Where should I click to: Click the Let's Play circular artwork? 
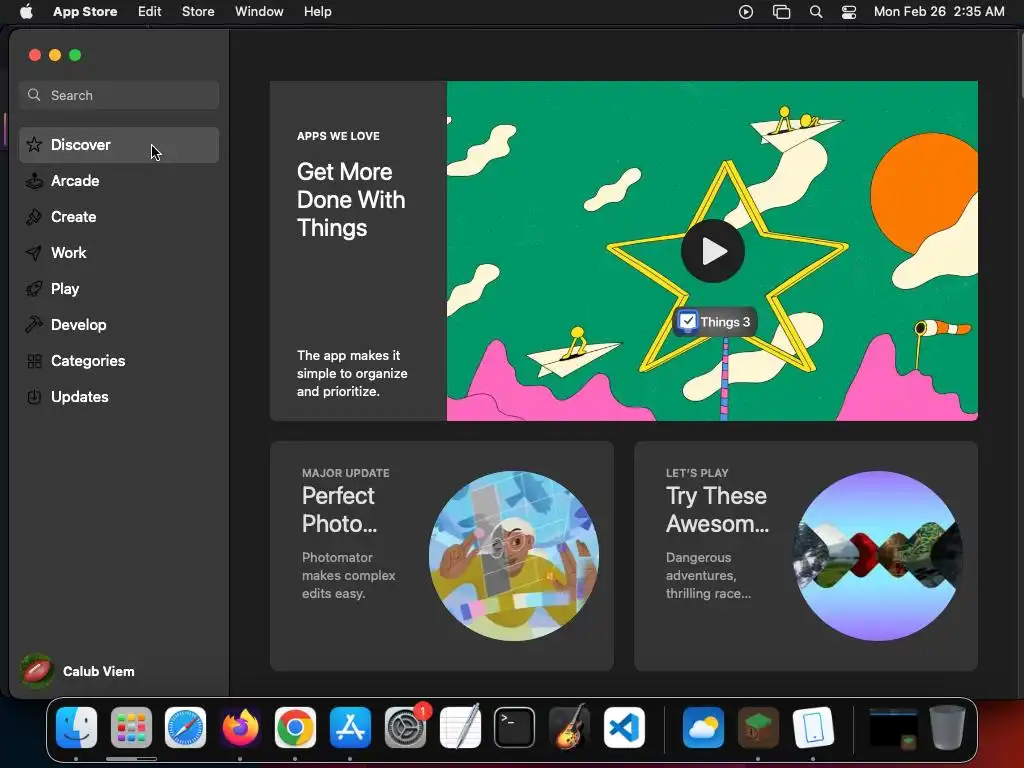[x=878, y=556]
